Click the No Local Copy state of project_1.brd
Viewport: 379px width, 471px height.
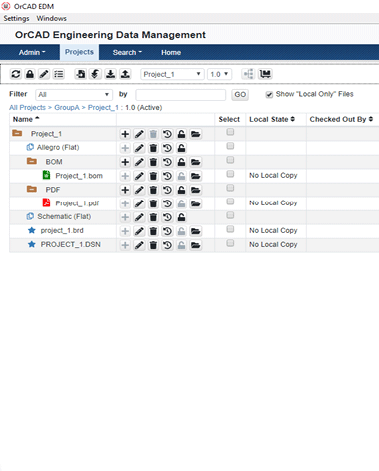pos(273,230)
